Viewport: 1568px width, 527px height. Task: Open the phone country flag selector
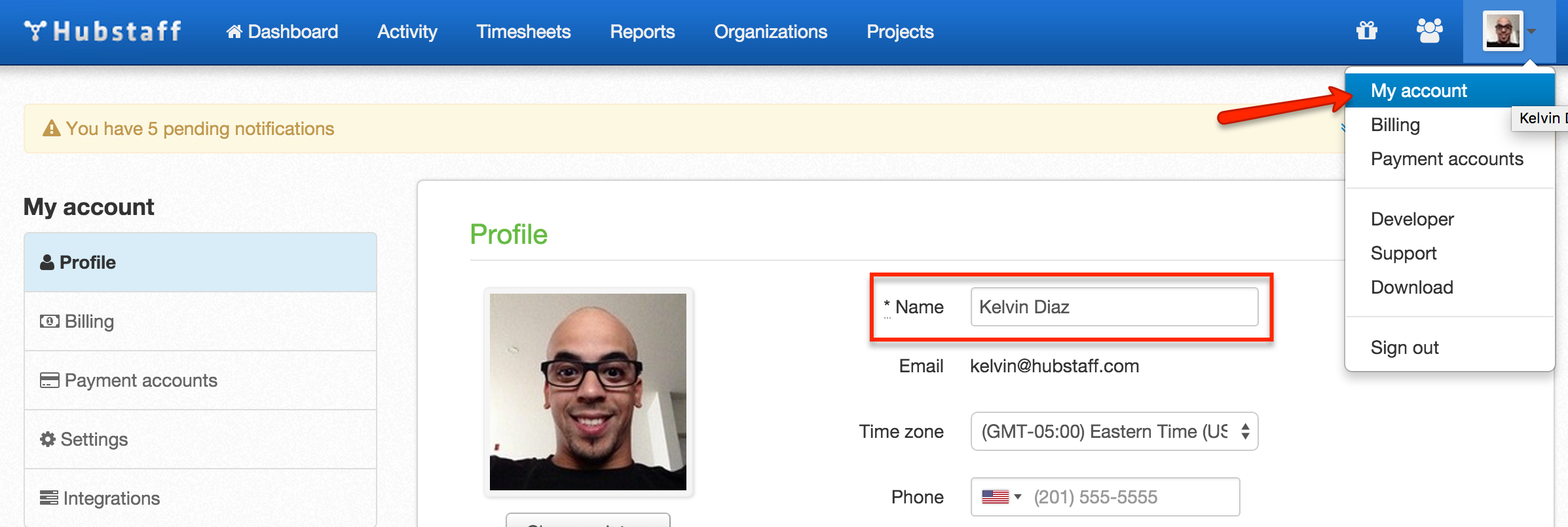click(x=1001, y=497)
